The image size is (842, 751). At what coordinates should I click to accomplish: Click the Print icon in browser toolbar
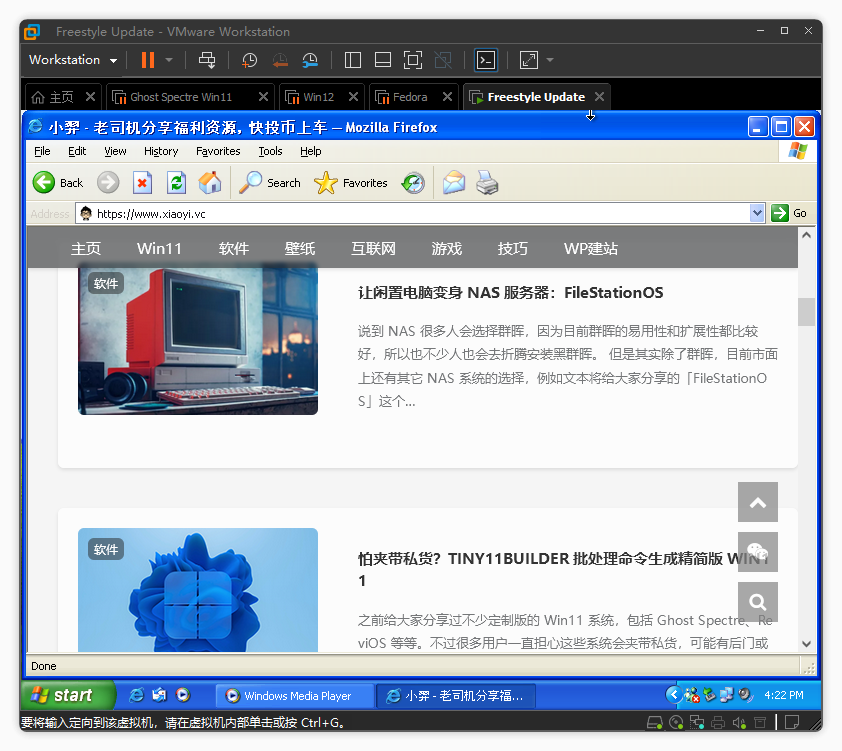pyautogui.click(x=486, y=183)
